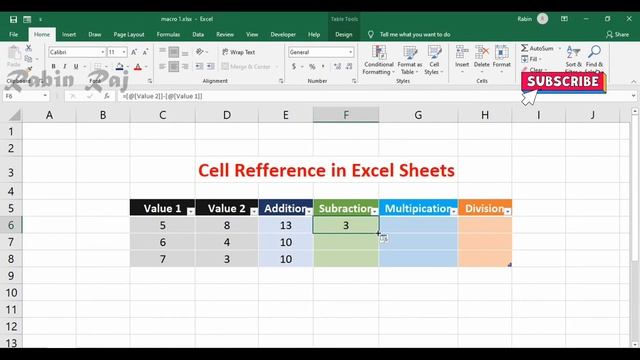Toggle Wrap Text
640x360 pixels.
tap(239, 52)
